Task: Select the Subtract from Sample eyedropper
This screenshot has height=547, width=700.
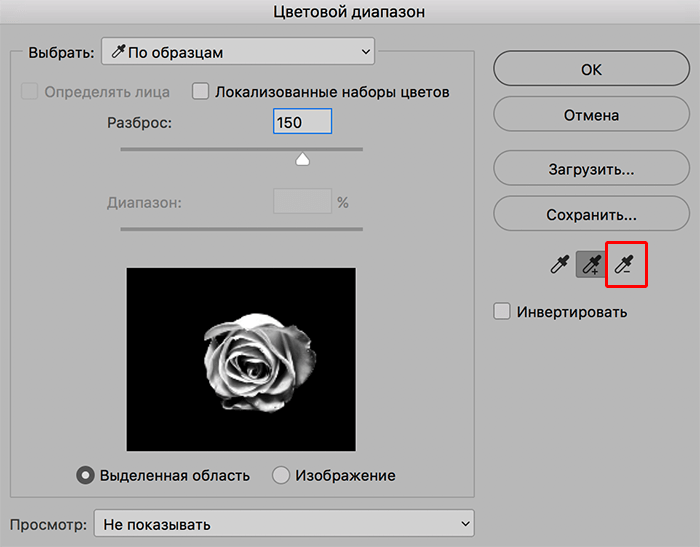Action: pos(624,264)
